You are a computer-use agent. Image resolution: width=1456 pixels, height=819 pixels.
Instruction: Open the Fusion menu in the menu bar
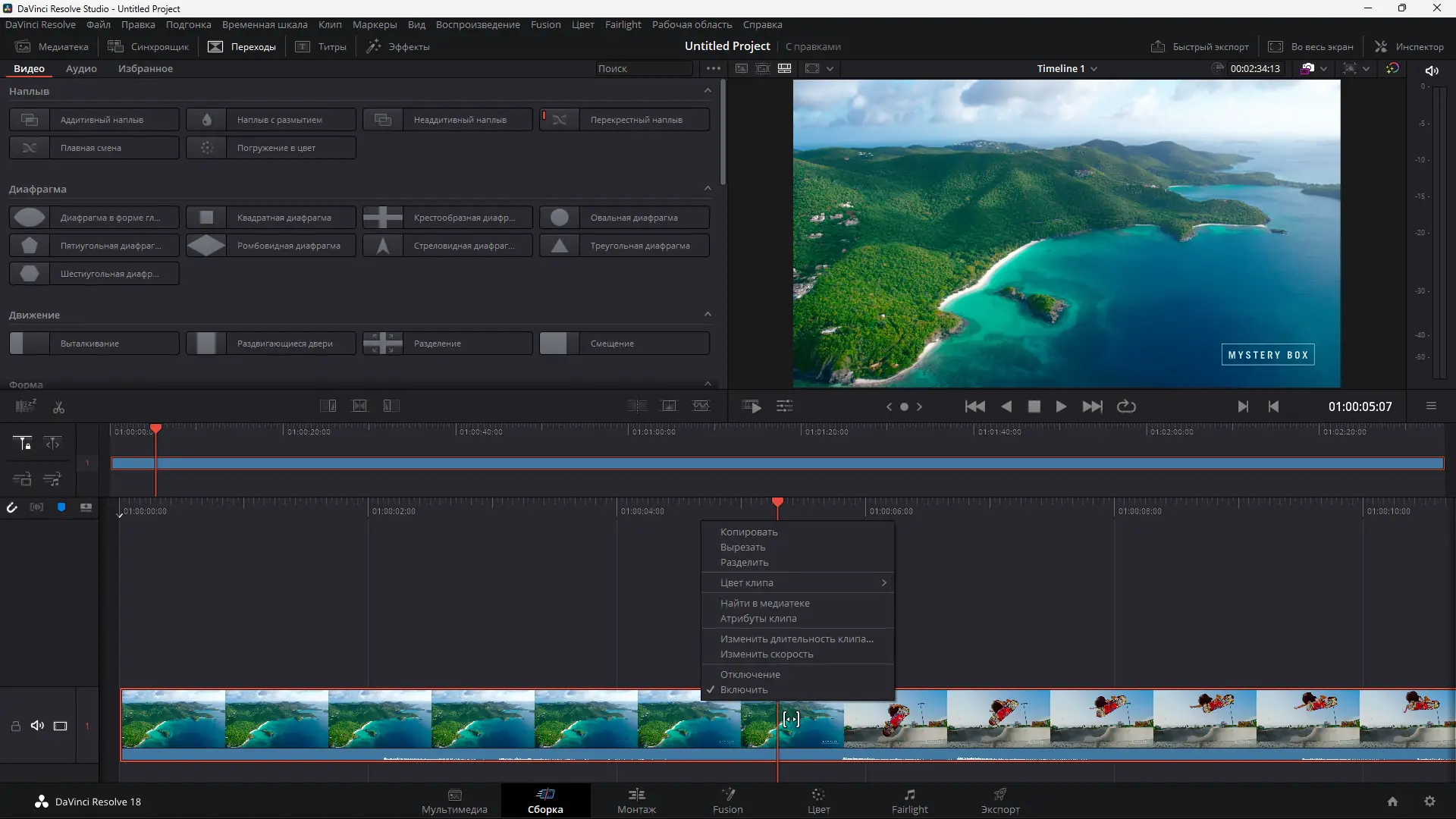click(x=545, y=24)
